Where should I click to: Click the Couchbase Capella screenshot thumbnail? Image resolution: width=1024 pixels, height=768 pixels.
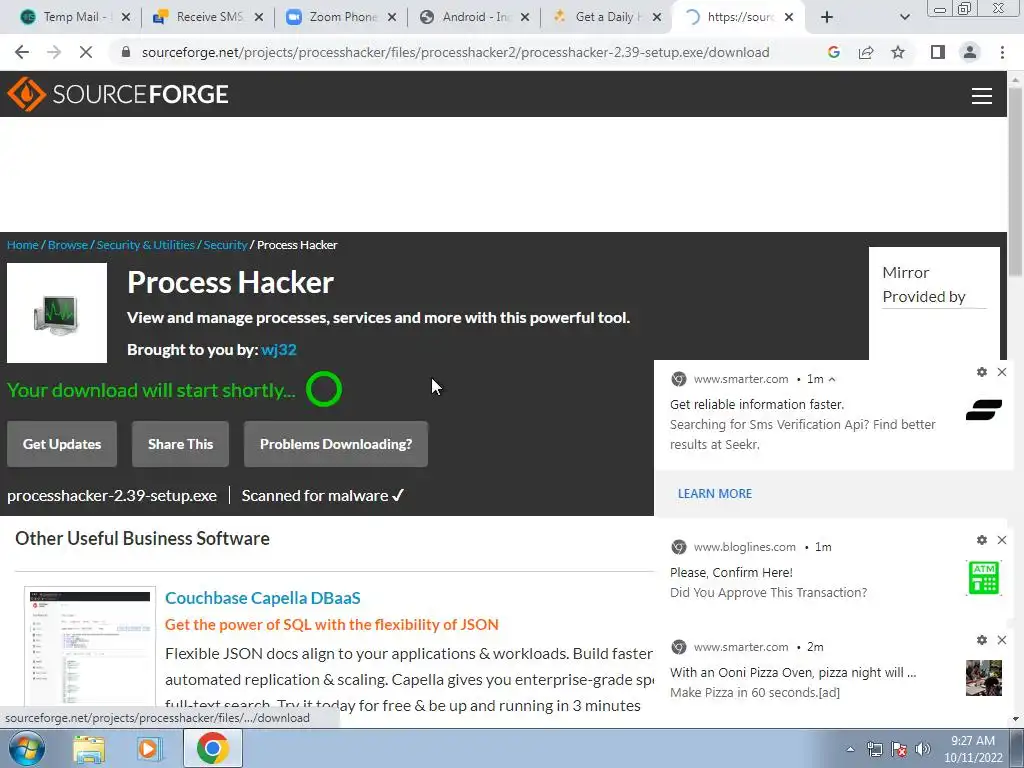(90, 647)
